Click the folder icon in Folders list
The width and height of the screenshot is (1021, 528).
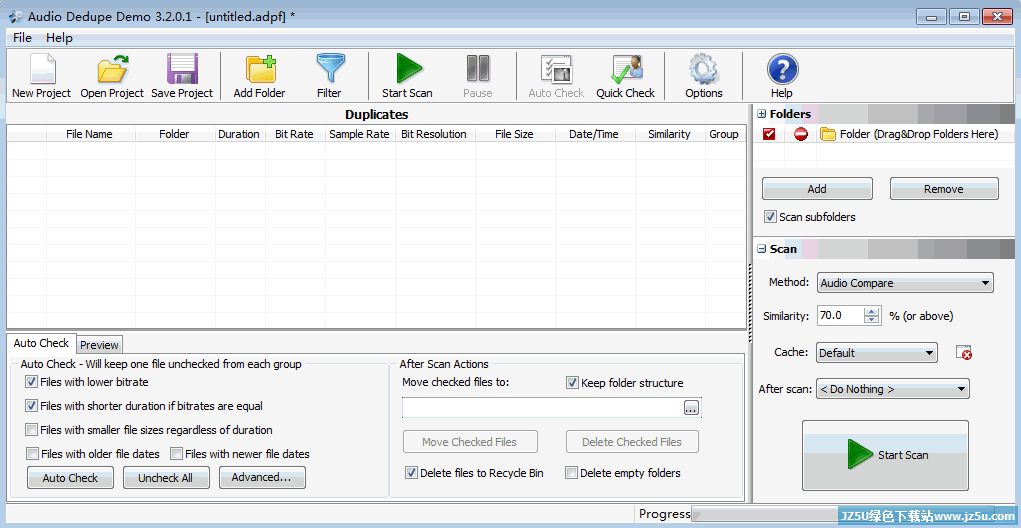pos(828,134)
